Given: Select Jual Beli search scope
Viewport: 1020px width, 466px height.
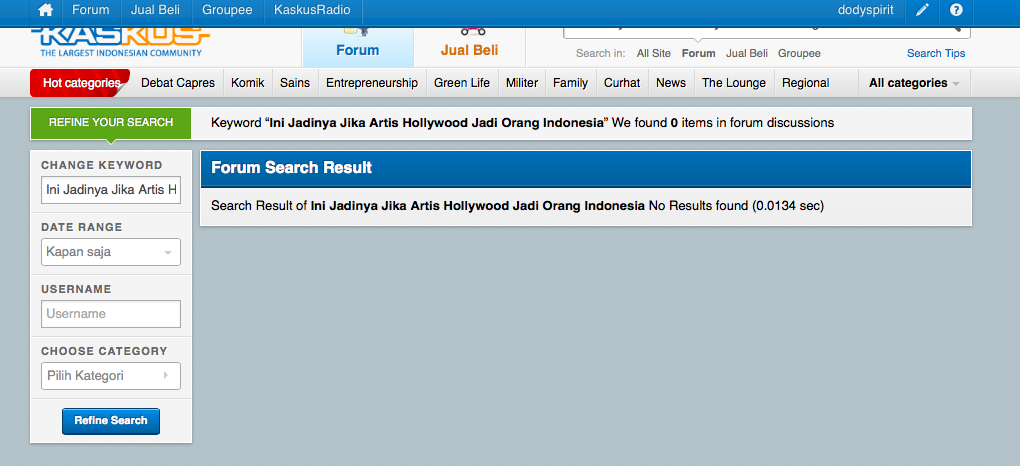Looking at the screenshot, I should (x=747, y=53).
